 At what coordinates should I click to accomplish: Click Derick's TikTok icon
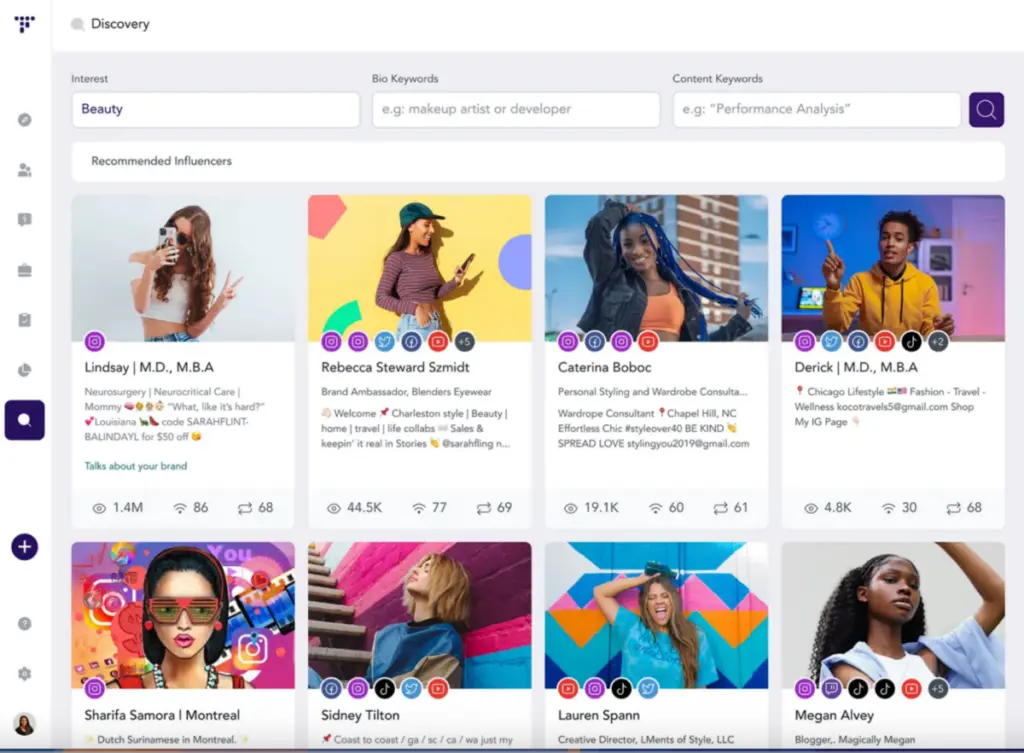click(x=911, y=342)
